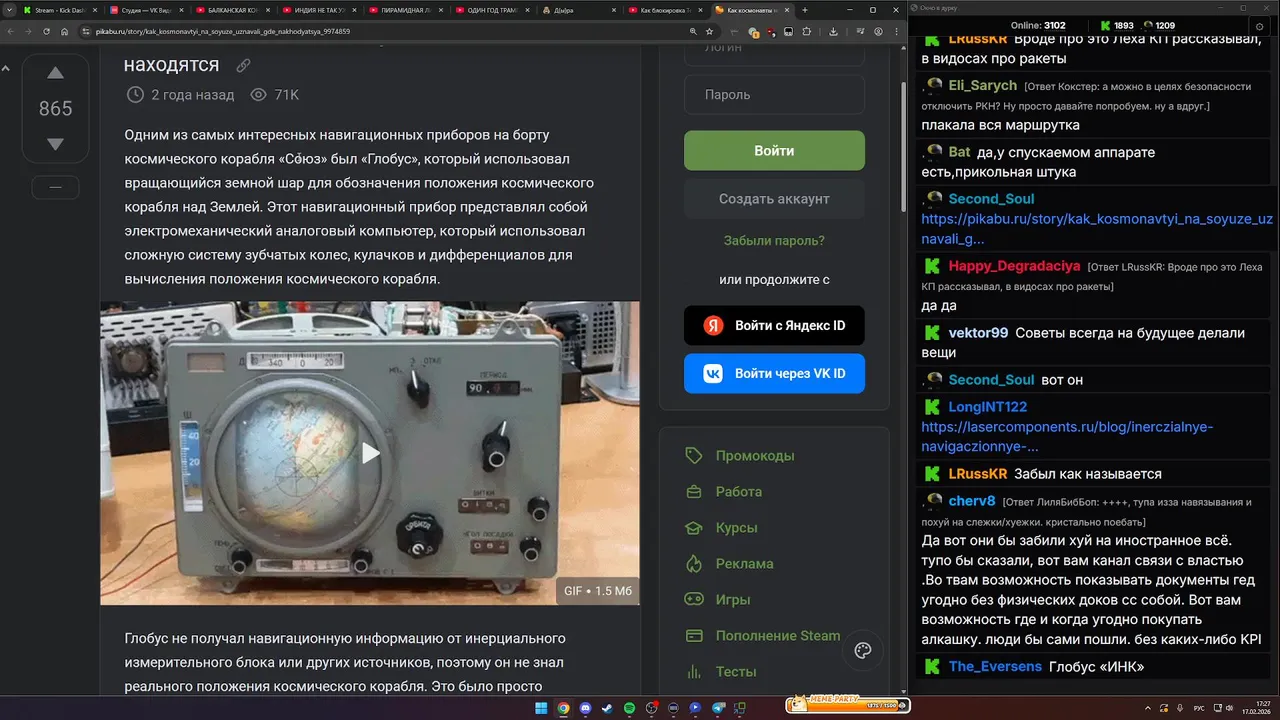Screen dimensions: 1280x720
Task: Click username The_Eversens in chat
Action: pos(995,667)
